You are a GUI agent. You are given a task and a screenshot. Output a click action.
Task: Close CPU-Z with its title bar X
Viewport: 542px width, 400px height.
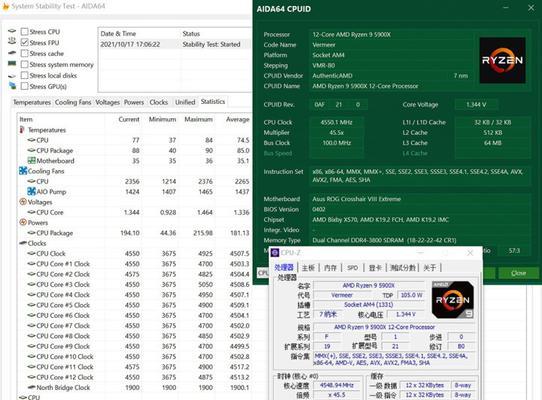click(x=470, y=253)
